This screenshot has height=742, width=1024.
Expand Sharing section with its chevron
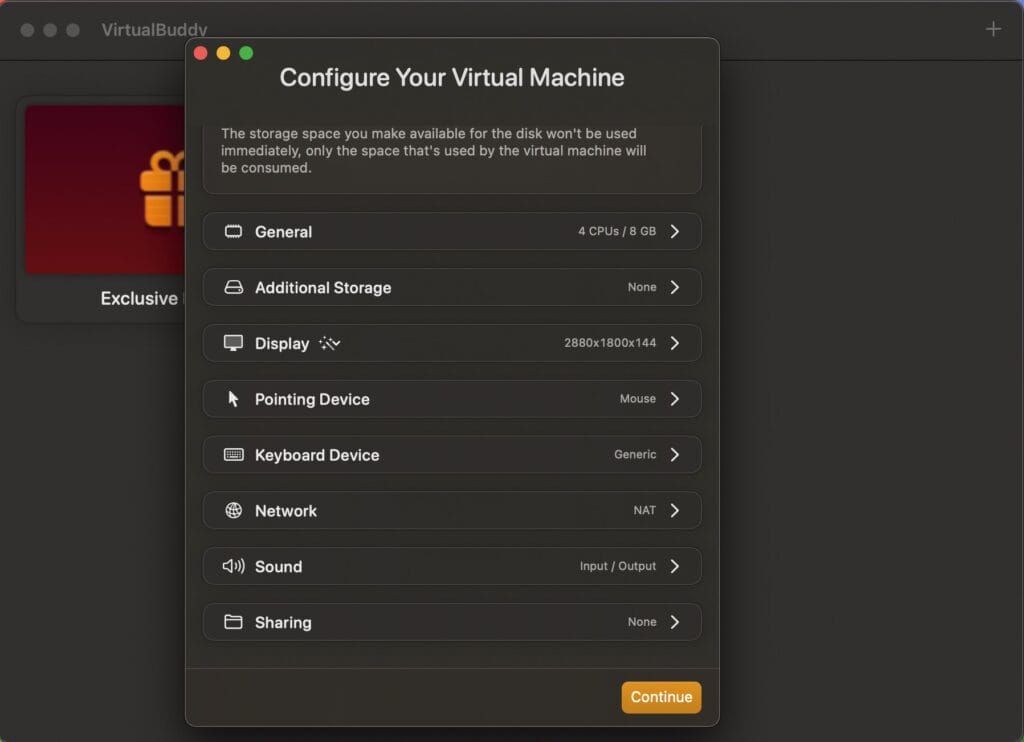pyautogui.click(x=675, y=622)
